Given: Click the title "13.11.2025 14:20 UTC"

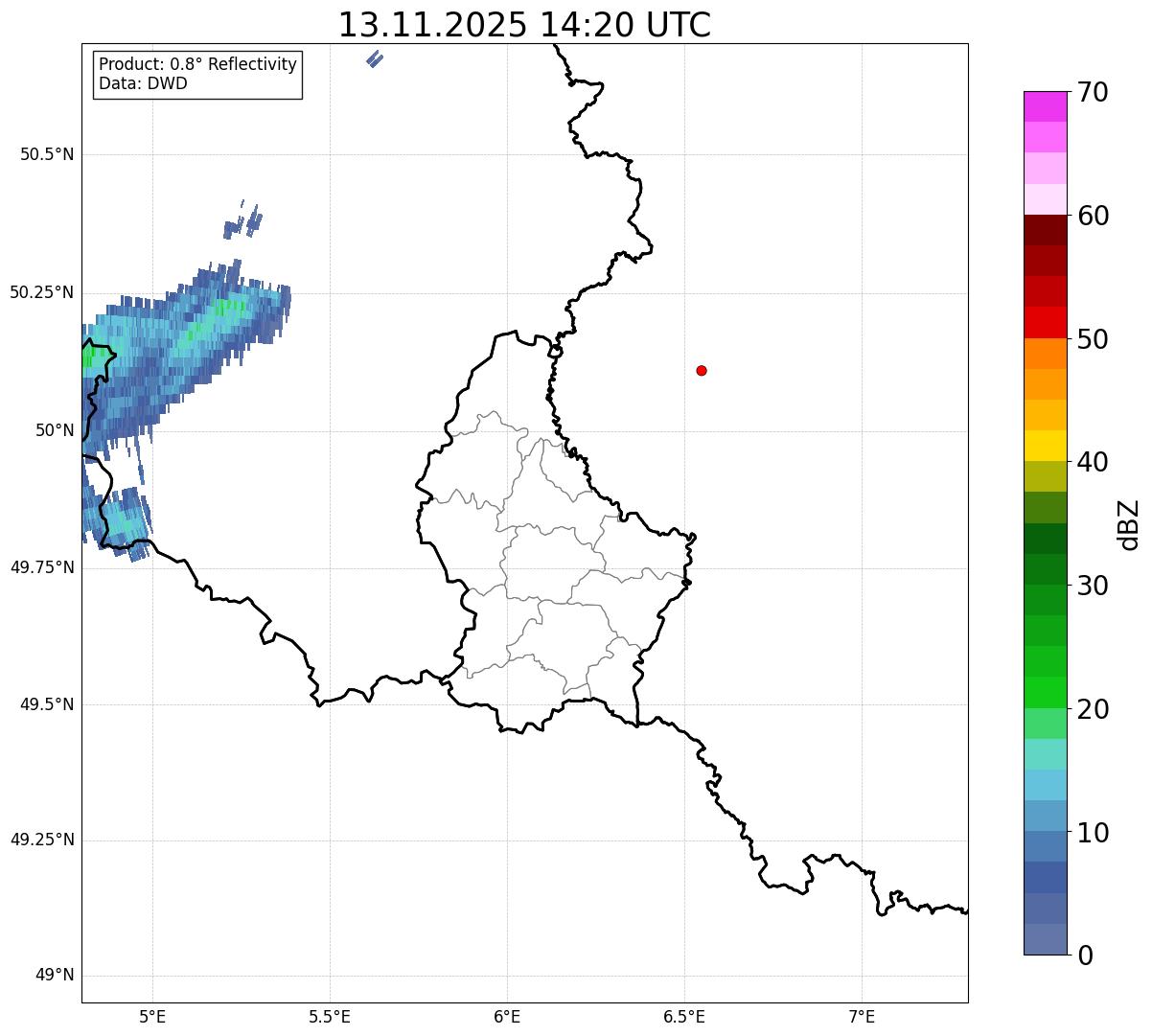Looking at the screenshot, I should click(524, 25).
